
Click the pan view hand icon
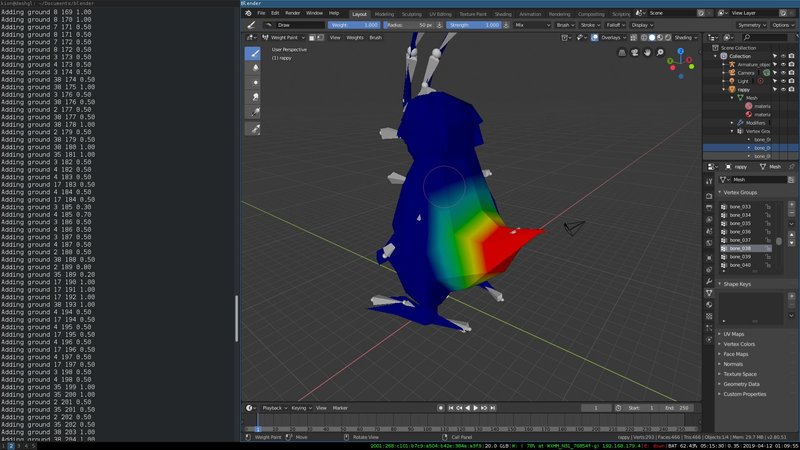[647, 52]
